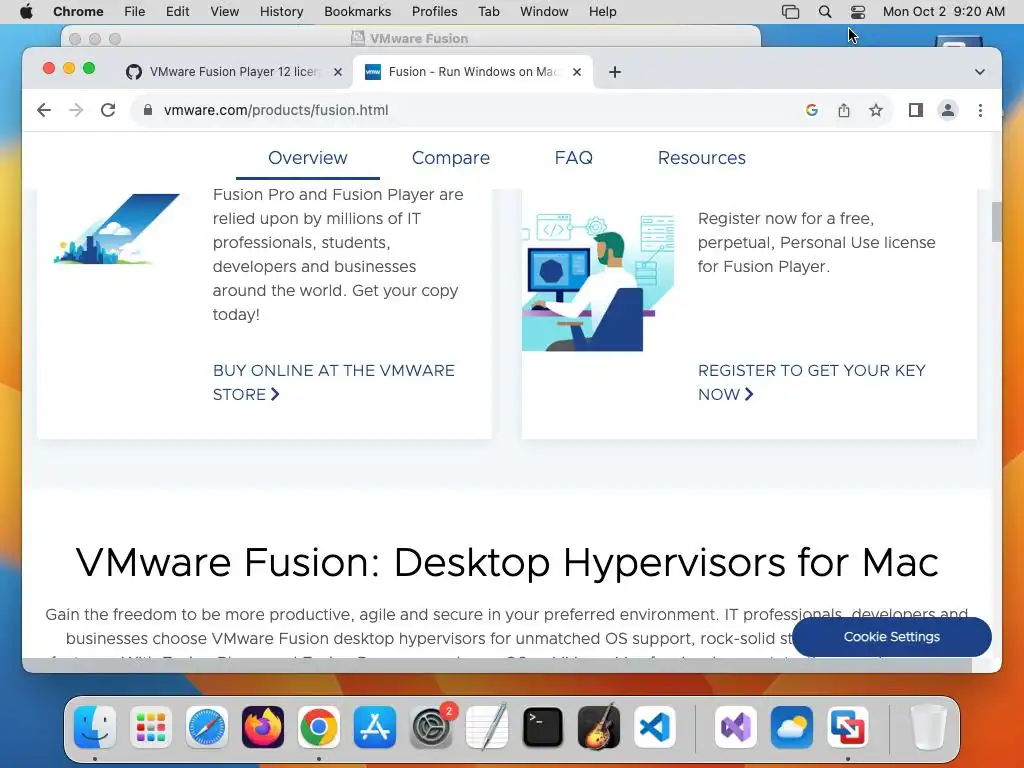Open Spotlight search magnifier
The width and height of the screenshot is (1024, 768).
(825, 12)
